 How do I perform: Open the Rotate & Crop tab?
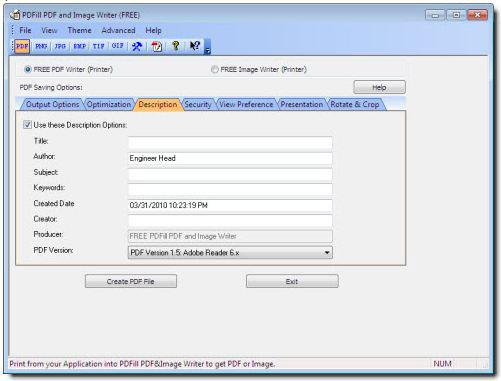tap(355, 104)
